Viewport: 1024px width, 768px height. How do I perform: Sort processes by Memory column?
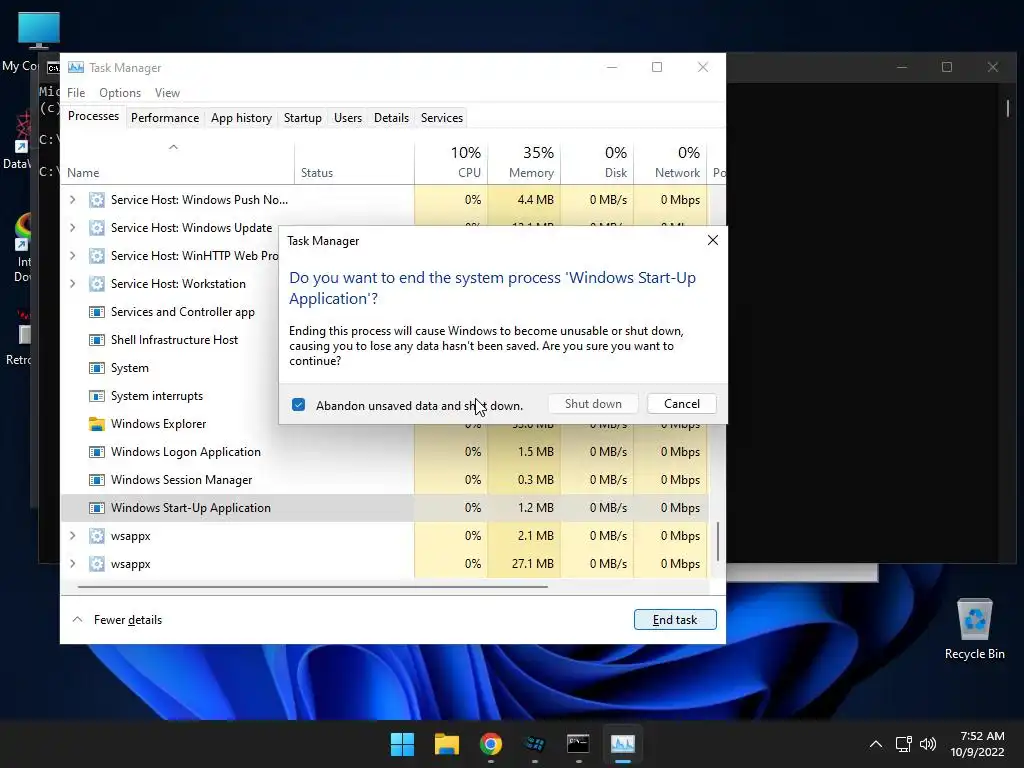(x=524, y=162)
